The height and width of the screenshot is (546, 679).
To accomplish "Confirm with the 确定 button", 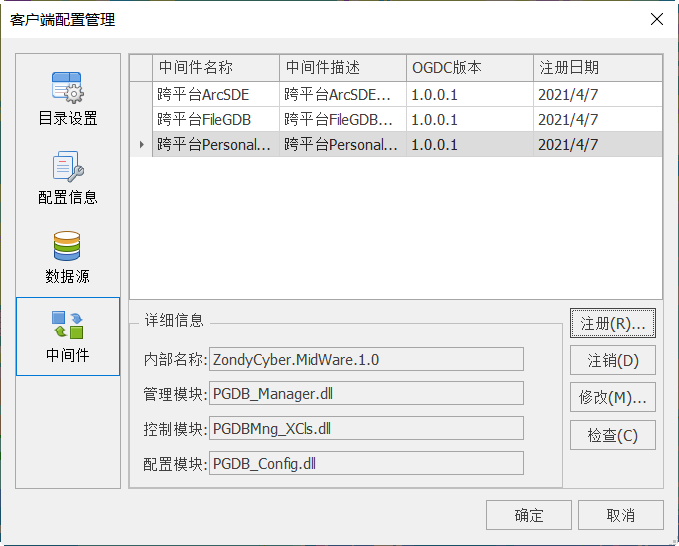I will (529, 515).
